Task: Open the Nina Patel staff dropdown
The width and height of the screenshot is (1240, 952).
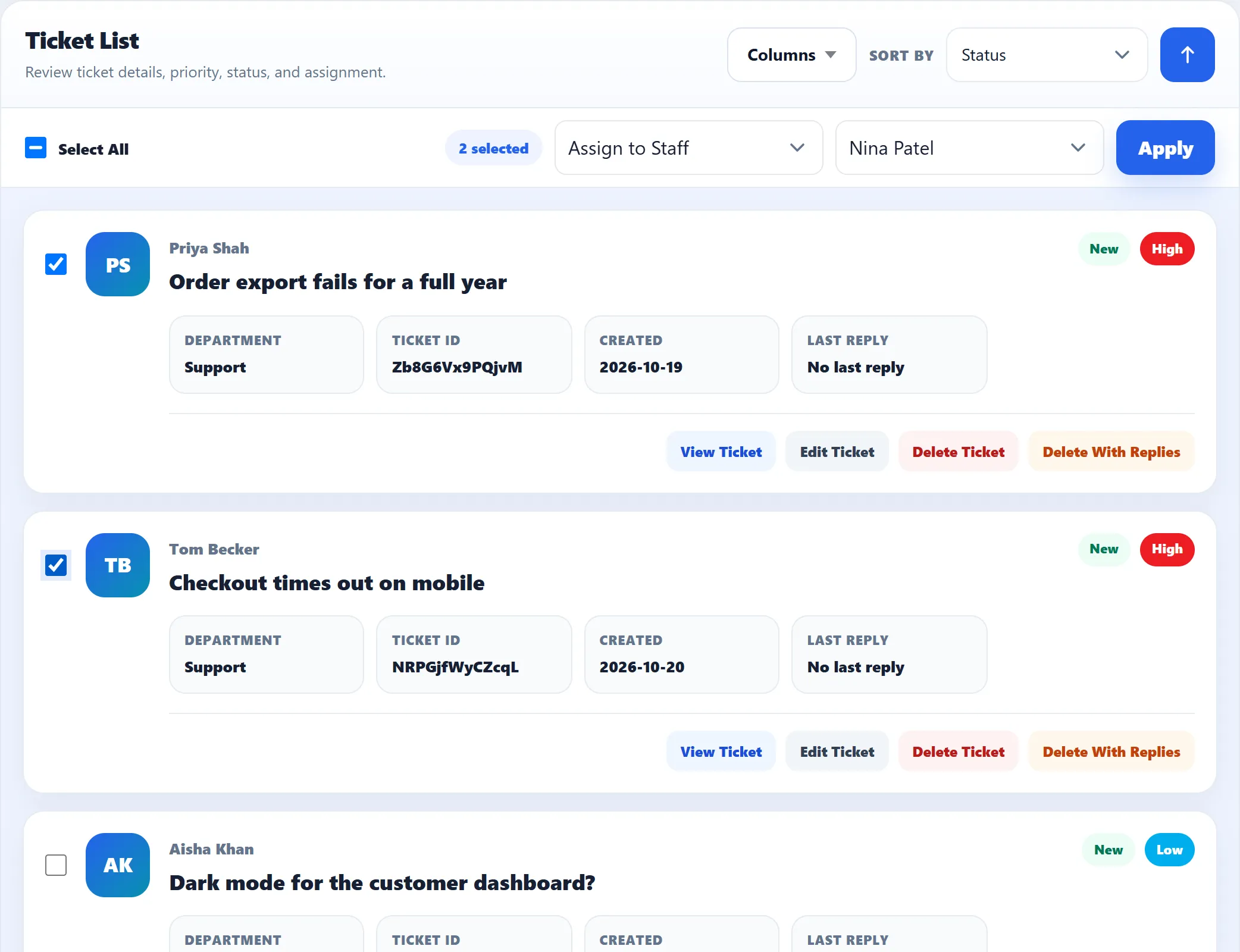Action: (x=969, y=148)
